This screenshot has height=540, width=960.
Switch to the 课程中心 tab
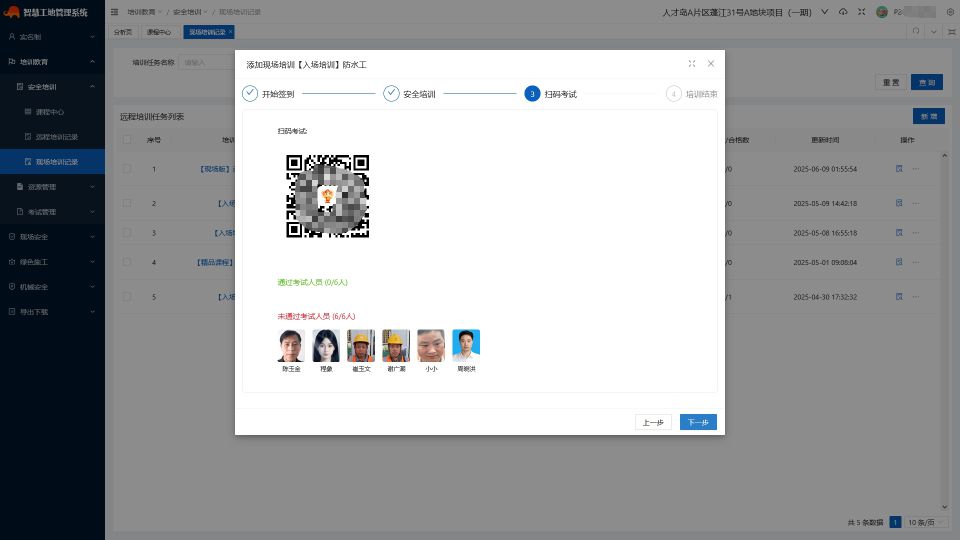coord(159,32)
